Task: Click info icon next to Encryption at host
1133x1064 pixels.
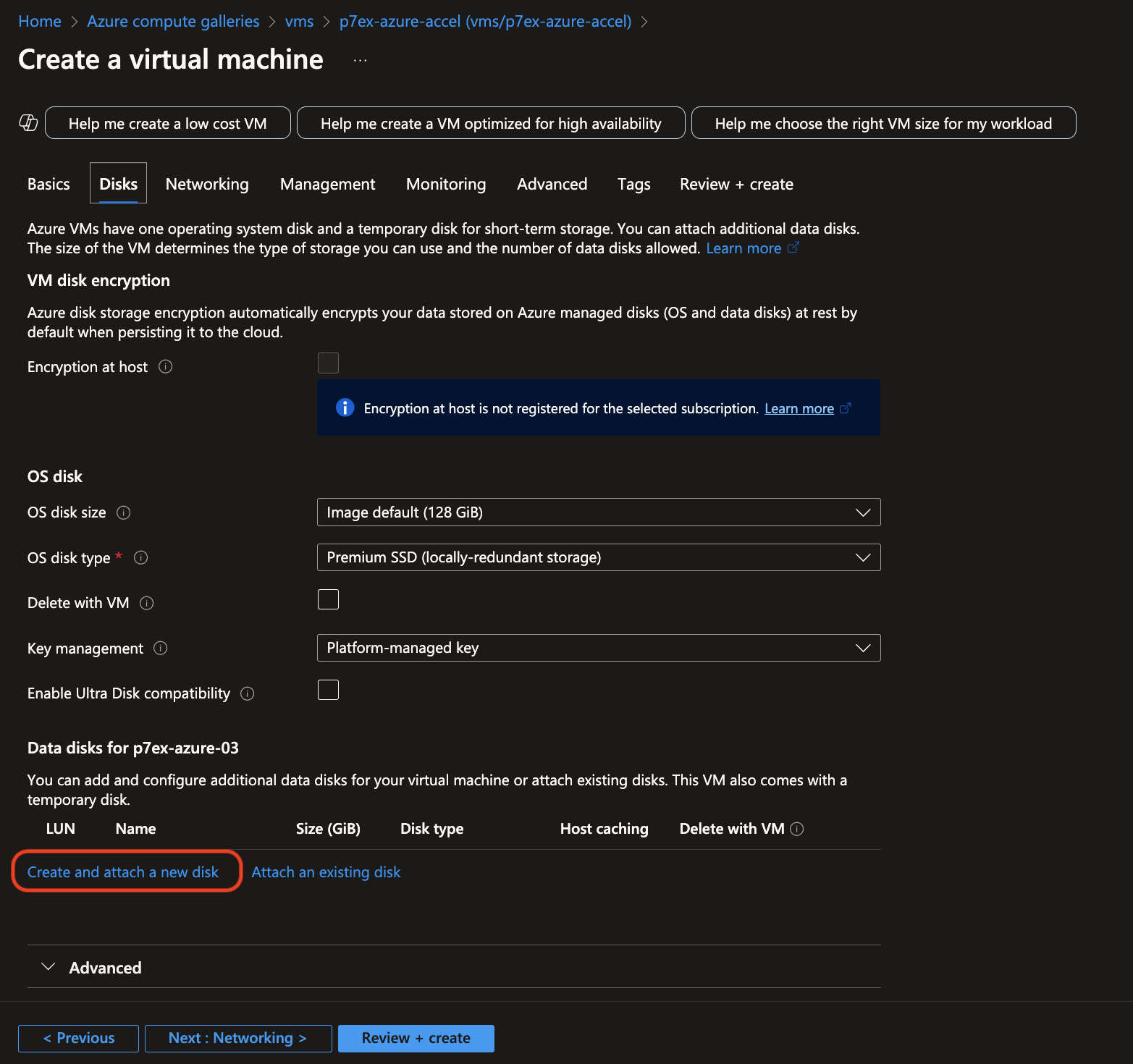Action: coord(165,367)
